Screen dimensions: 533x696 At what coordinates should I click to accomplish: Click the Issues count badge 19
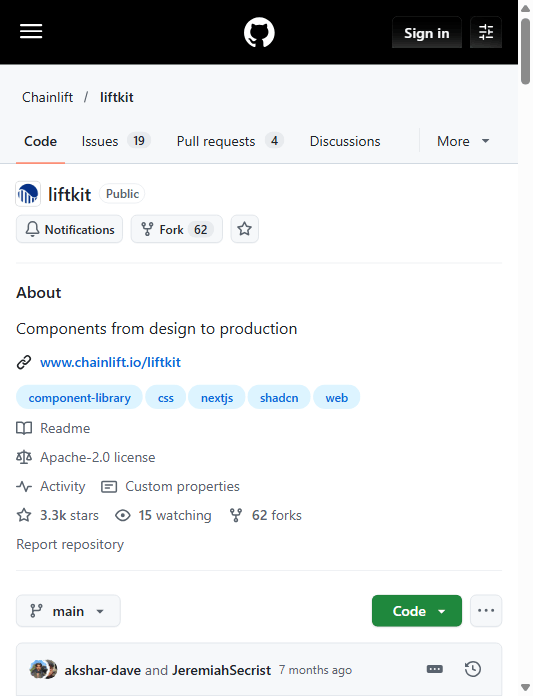[x=139, y=141]
